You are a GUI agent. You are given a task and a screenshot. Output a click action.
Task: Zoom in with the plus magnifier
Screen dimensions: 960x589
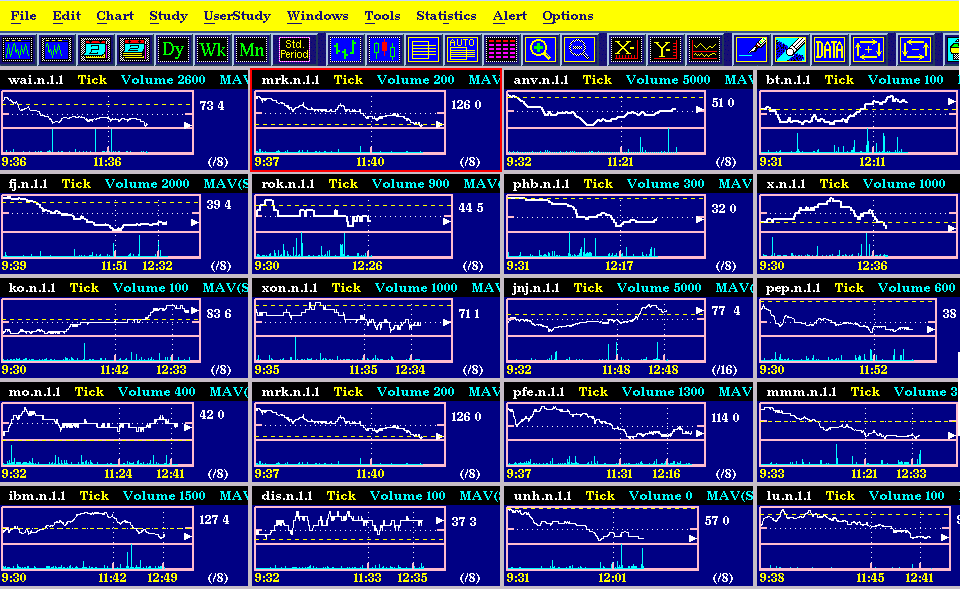click(540, 50)
